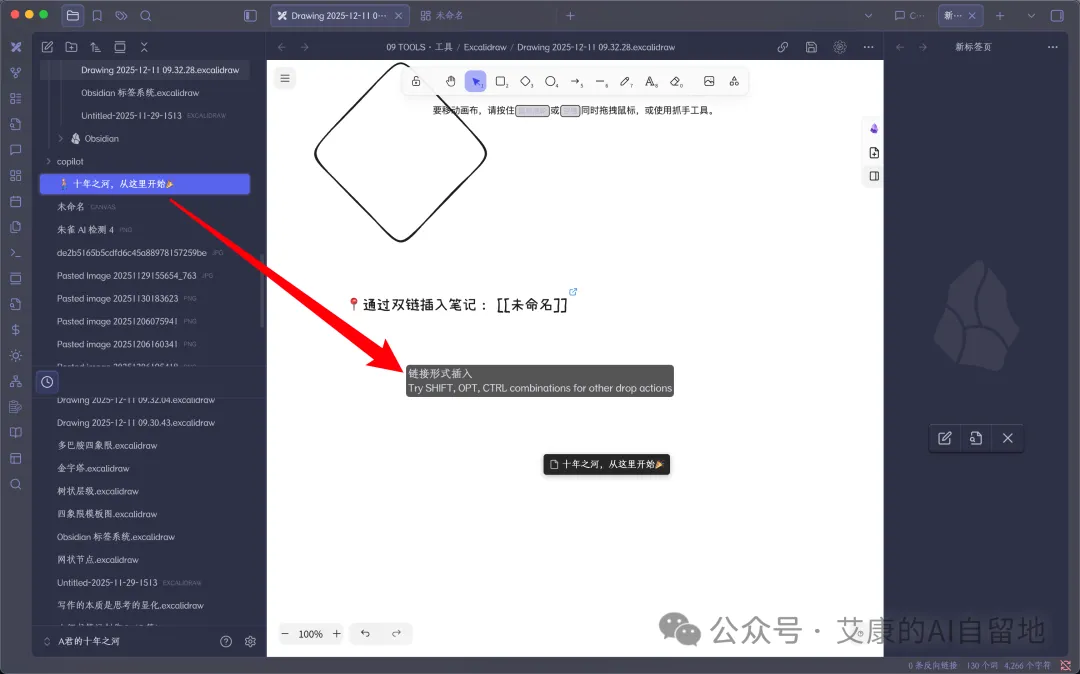Select the ellipse shape tool
The height and width of the screenshot is (674, 1080).
click(550, 81)
